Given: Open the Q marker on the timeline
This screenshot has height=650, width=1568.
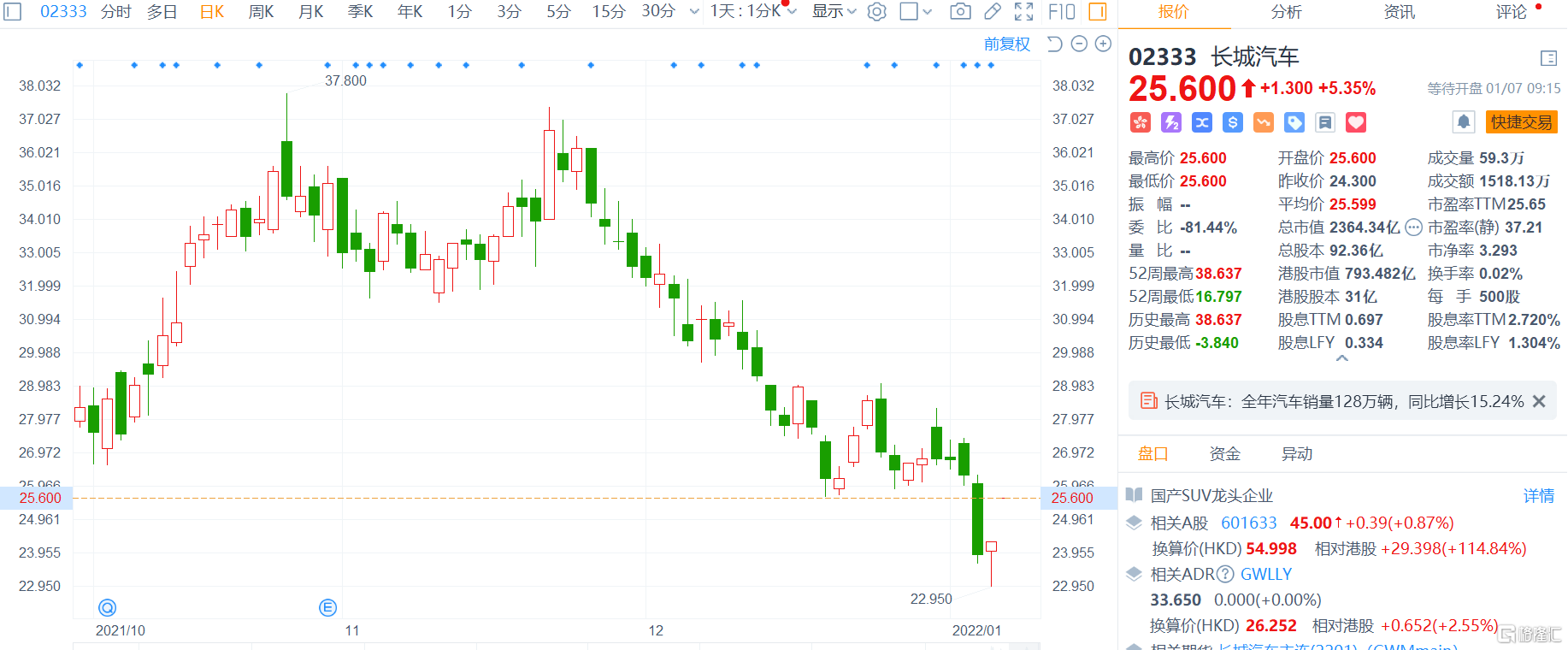Looking at the screenshot, I should (107, 607).
